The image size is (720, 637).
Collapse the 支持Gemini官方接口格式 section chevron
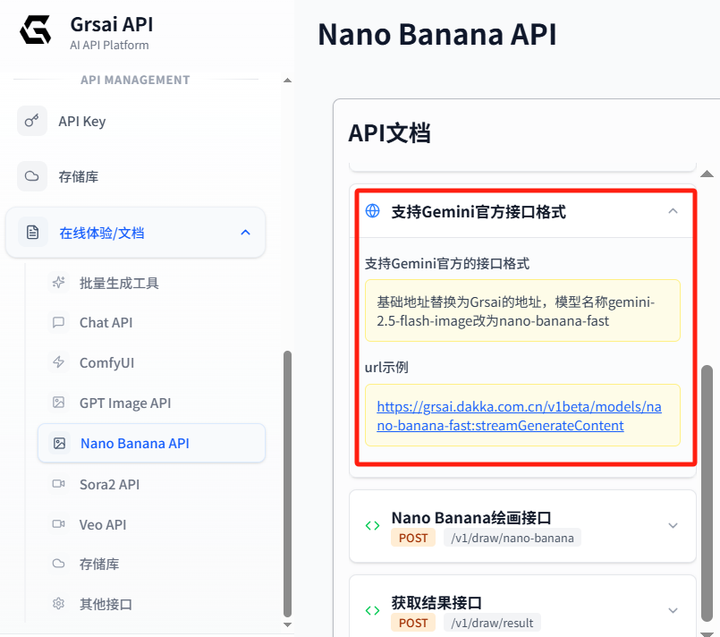[673, 211]
